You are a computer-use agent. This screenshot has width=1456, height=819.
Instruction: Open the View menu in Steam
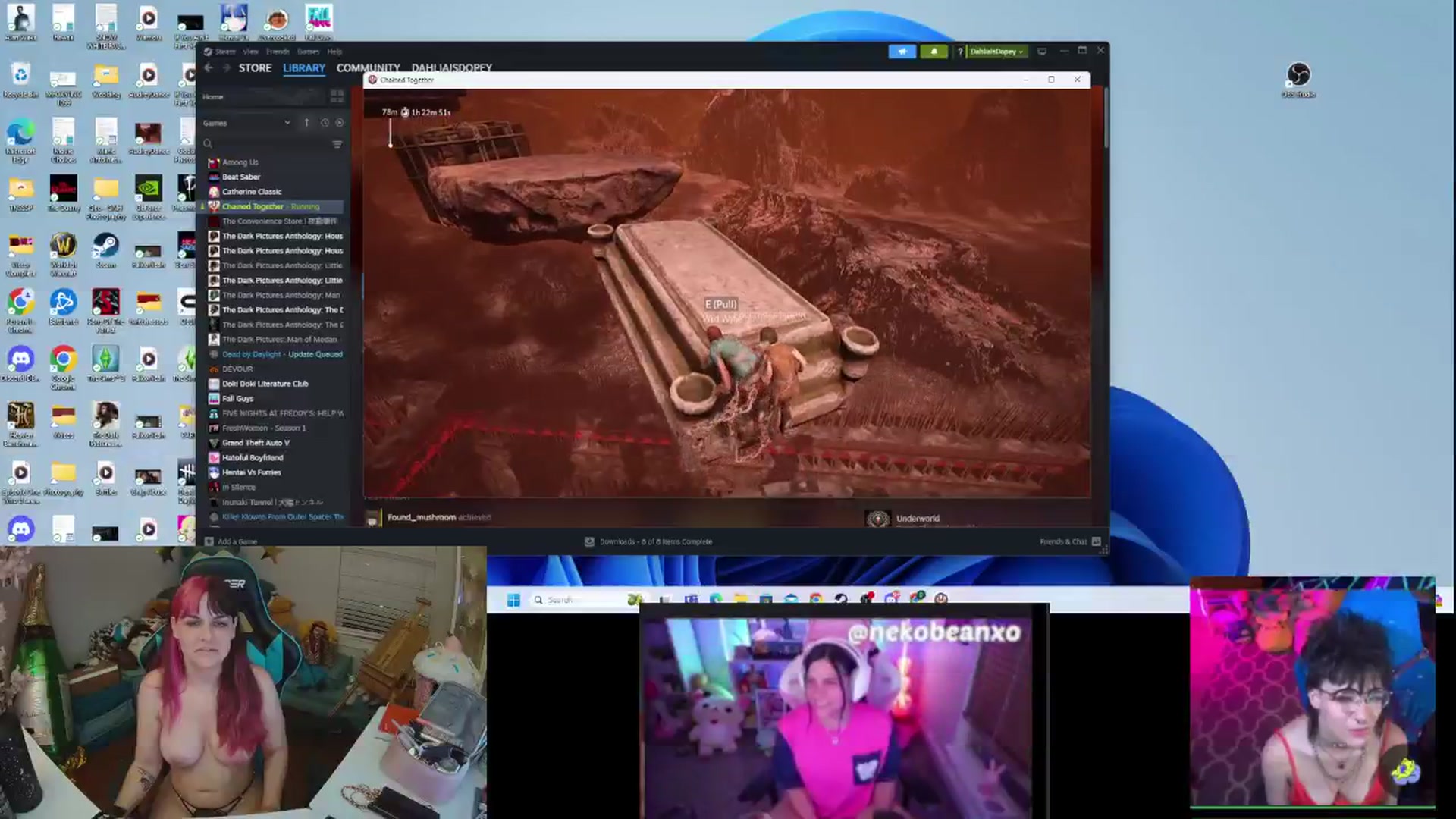coord(250,52)
